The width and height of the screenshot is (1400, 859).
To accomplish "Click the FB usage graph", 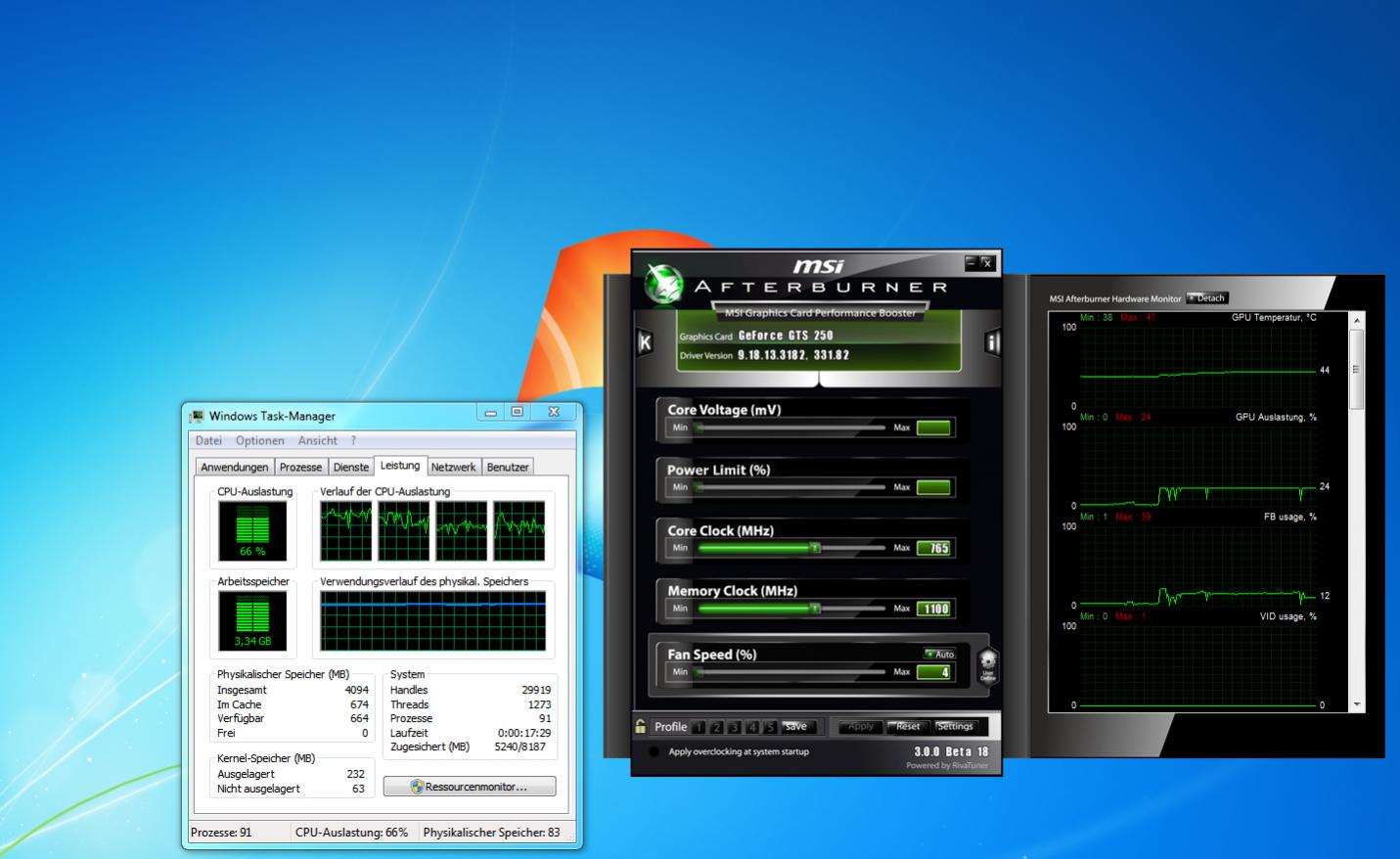I will click(x=1197, y=565).
